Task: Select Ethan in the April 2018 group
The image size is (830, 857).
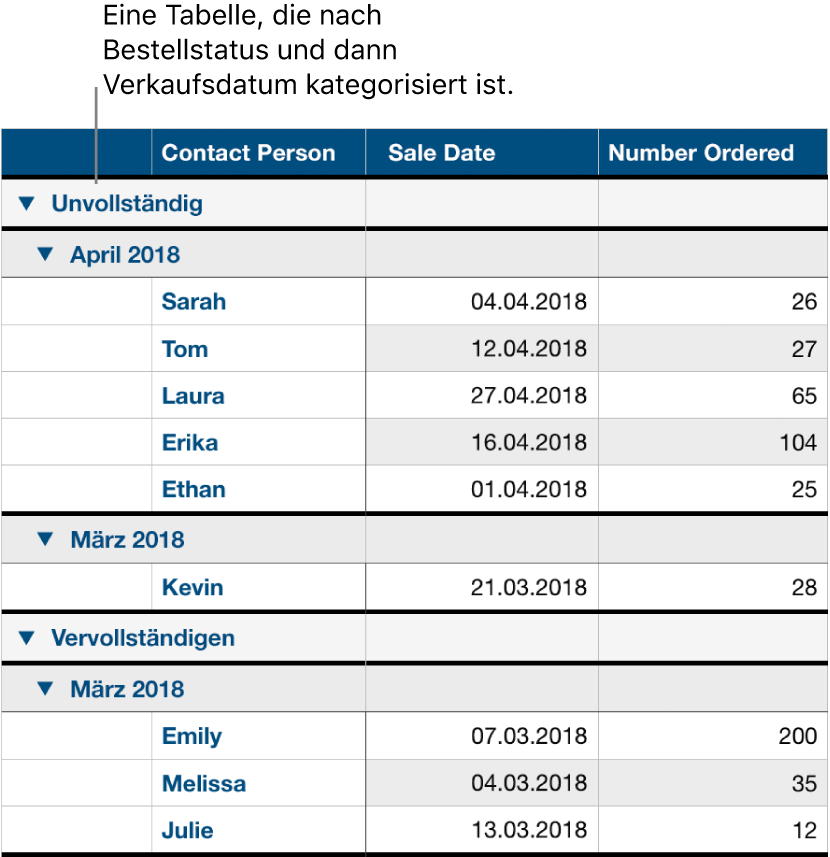Action: (192, 489)
